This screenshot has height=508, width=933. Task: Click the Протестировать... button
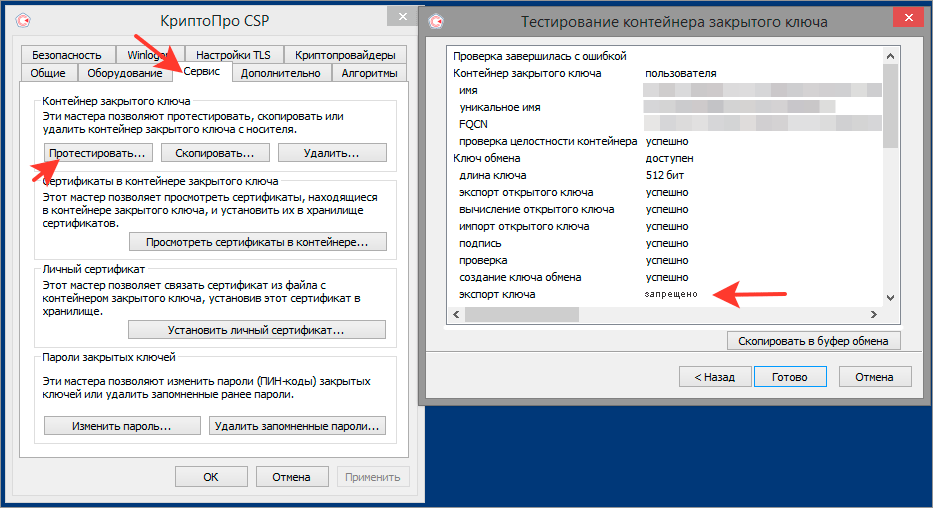click(x=98, y=153)
